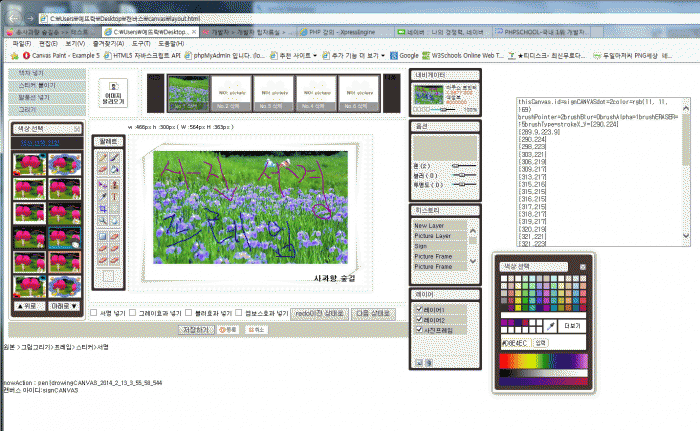Open the 스티커 붙이기 side menu
The height and width of the screenshot is (431, 700).
pos(47,85)
